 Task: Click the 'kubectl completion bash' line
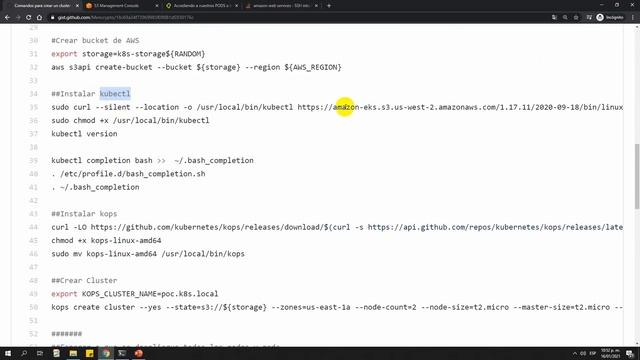[x=152, y=160]
